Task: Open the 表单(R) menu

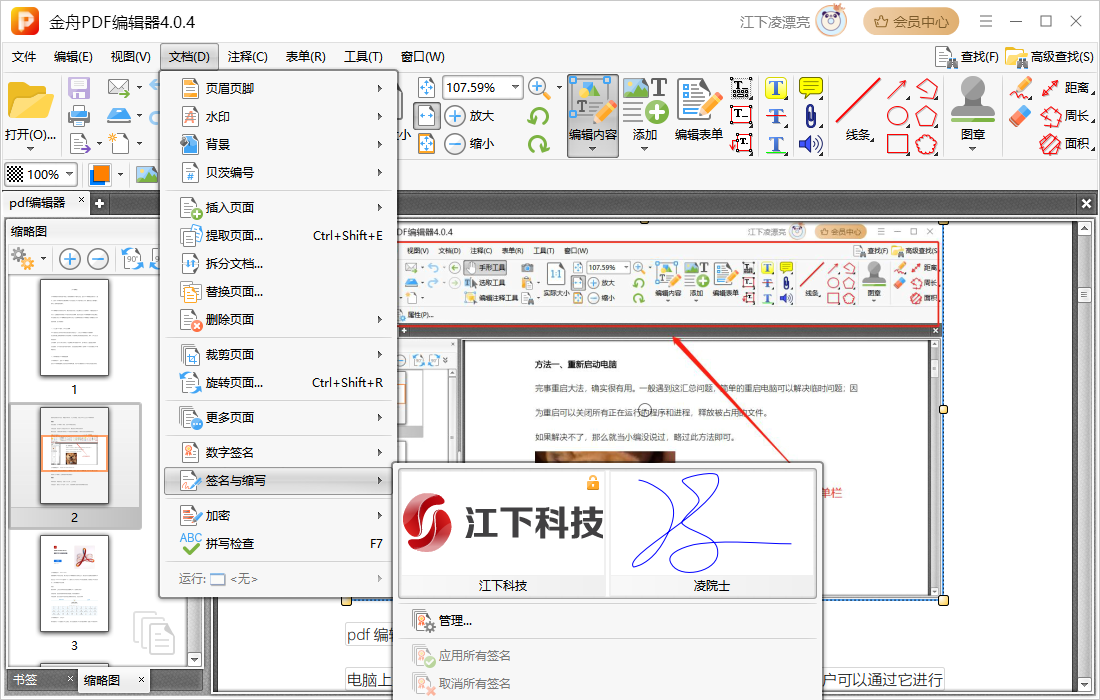Action: pos(305,57)
